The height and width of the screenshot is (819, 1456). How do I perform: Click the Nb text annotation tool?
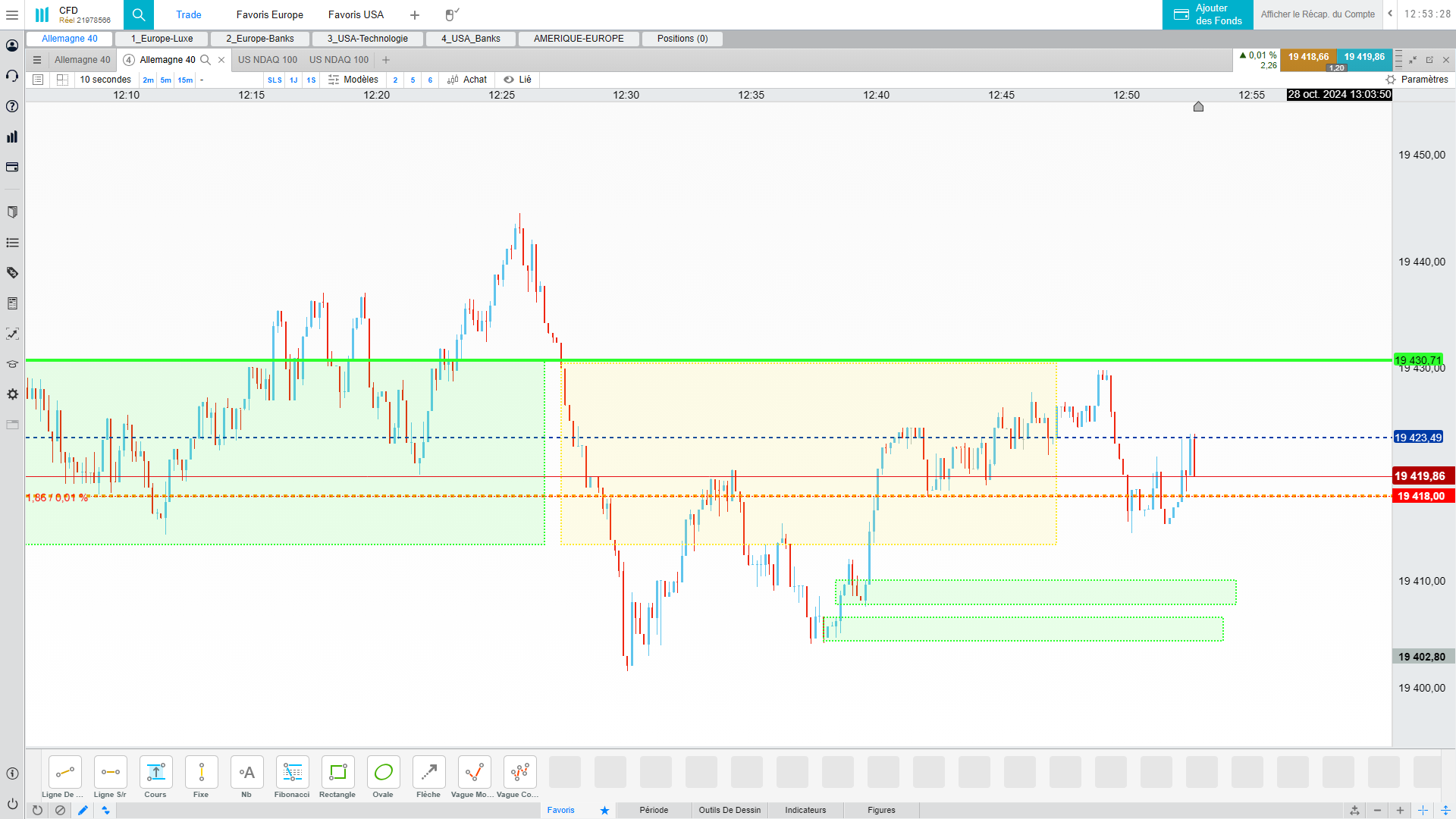246,773
